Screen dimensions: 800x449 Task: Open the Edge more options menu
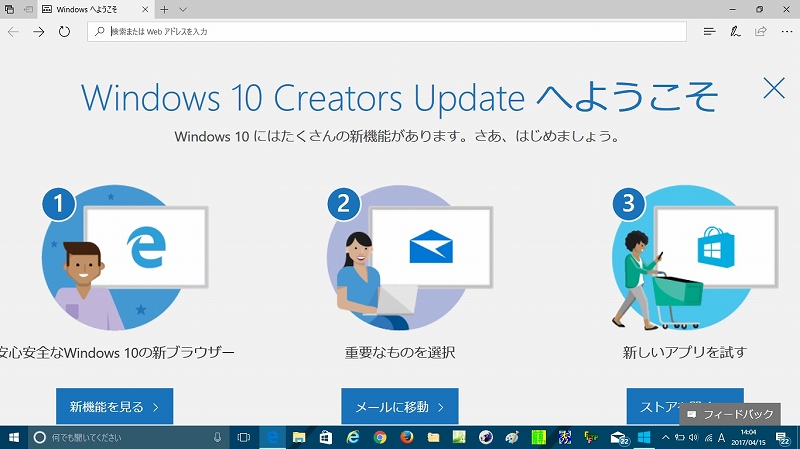pyautogui.click(x=787, y=32)
